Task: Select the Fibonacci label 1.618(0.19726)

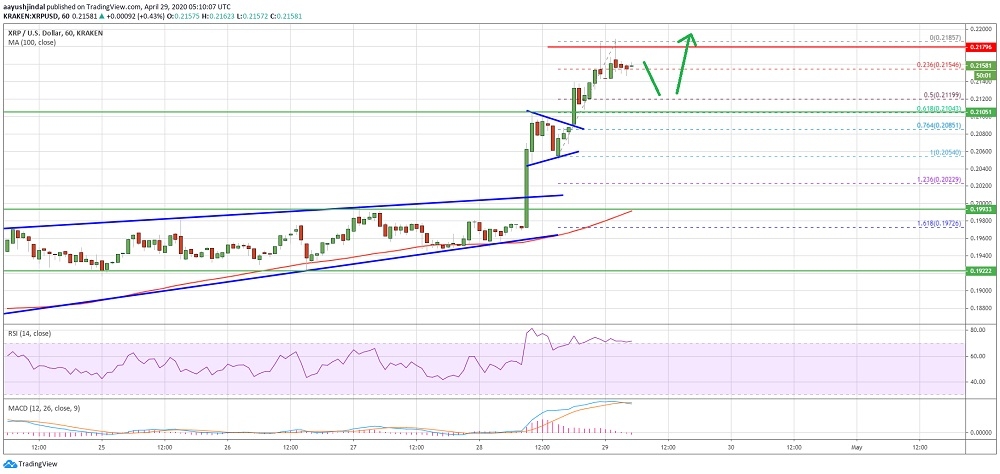Action: coord(939,224)
